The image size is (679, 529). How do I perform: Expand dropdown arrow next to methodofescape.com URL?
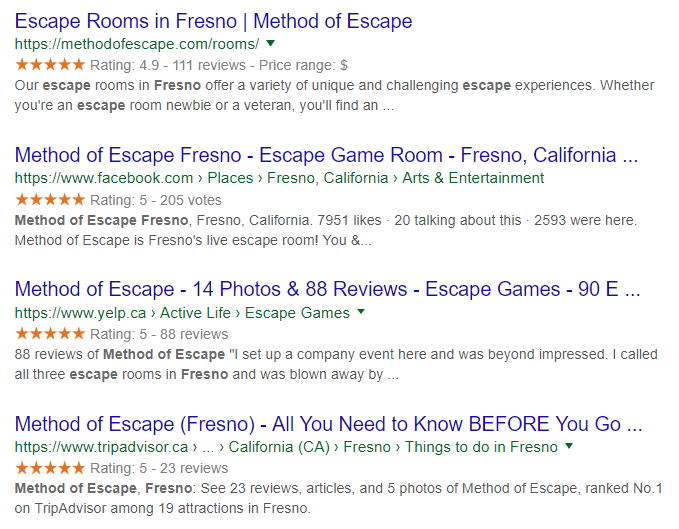(x=270, y=44)
